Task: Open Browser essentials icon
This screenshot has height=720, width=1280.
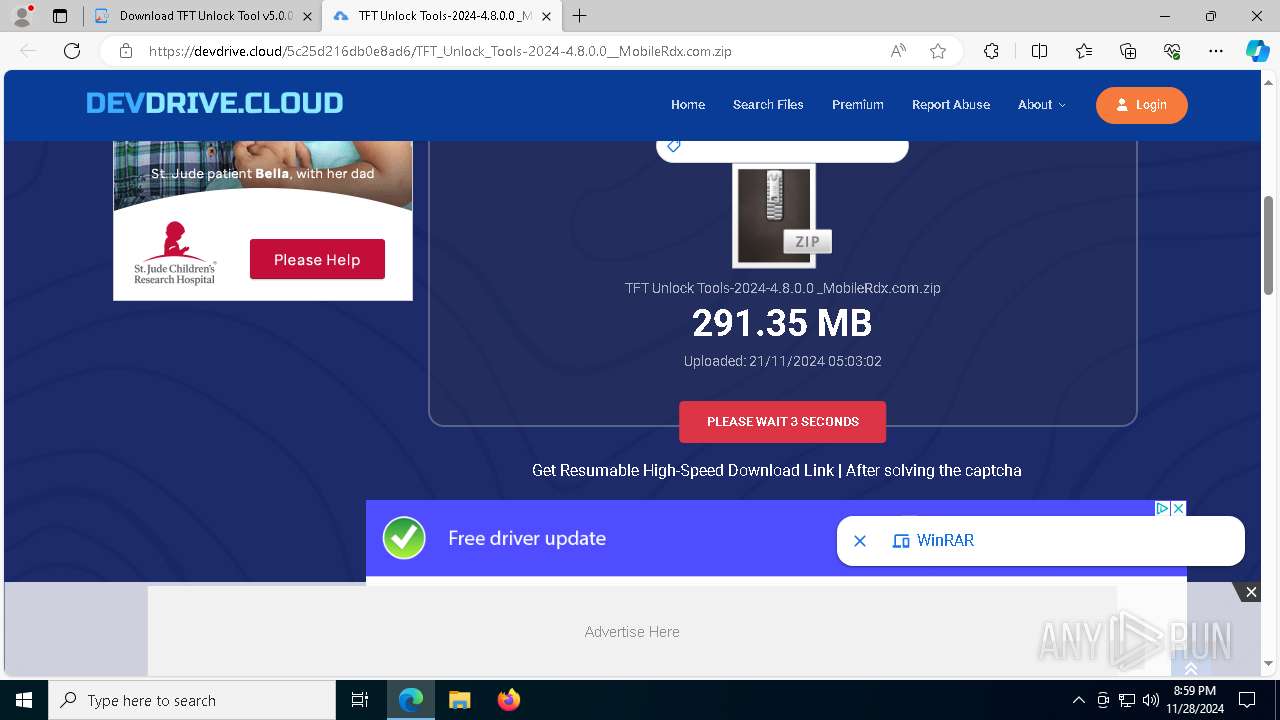Action: (1172, 51)
